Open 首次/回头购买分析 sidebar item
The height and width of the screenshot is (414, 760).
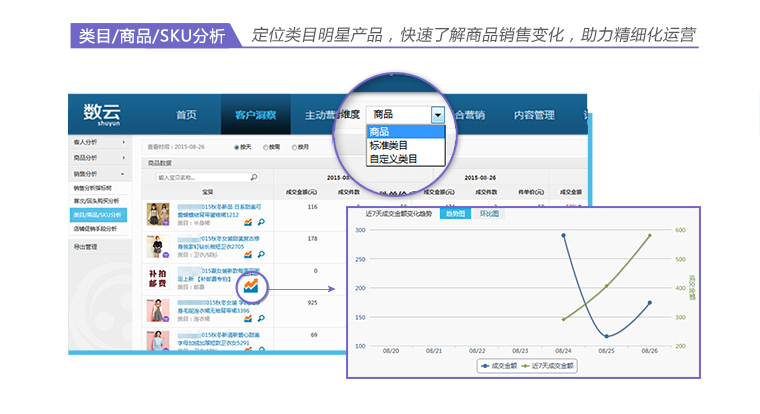96,201
